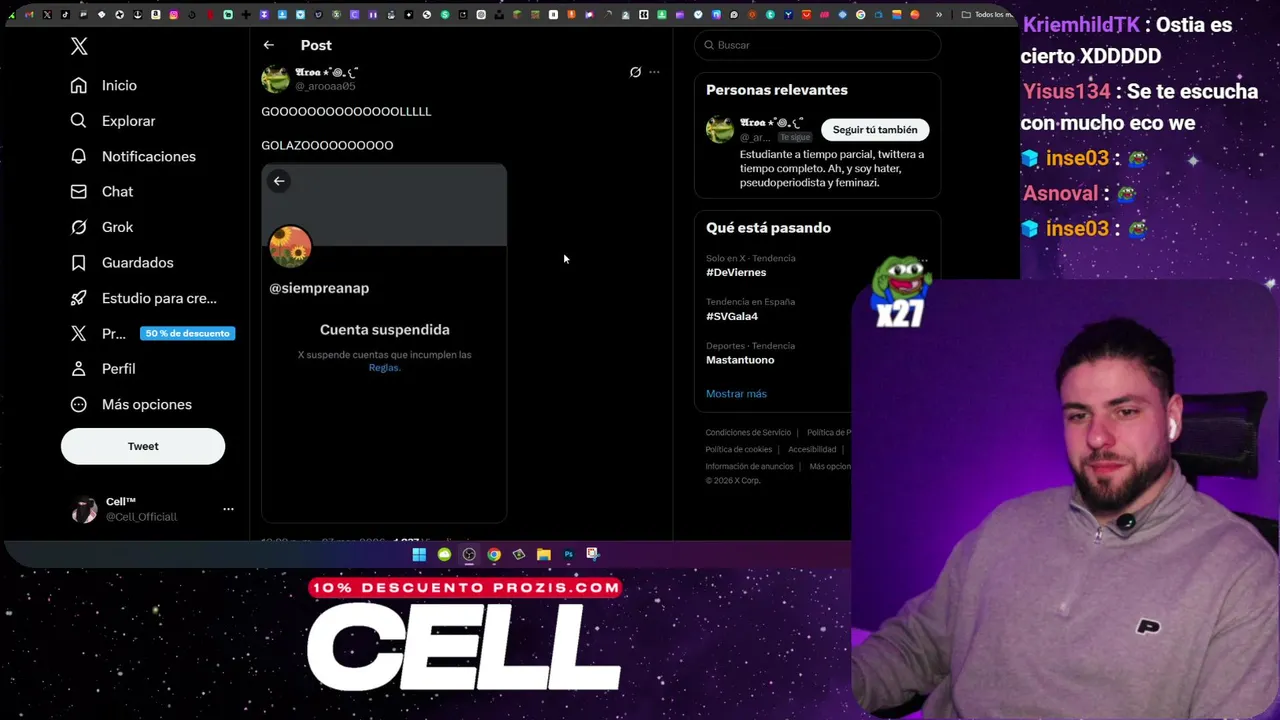Screen dimensions: 1280x720
Task: Click the Instagram bookmark icon
Action: 174,15
